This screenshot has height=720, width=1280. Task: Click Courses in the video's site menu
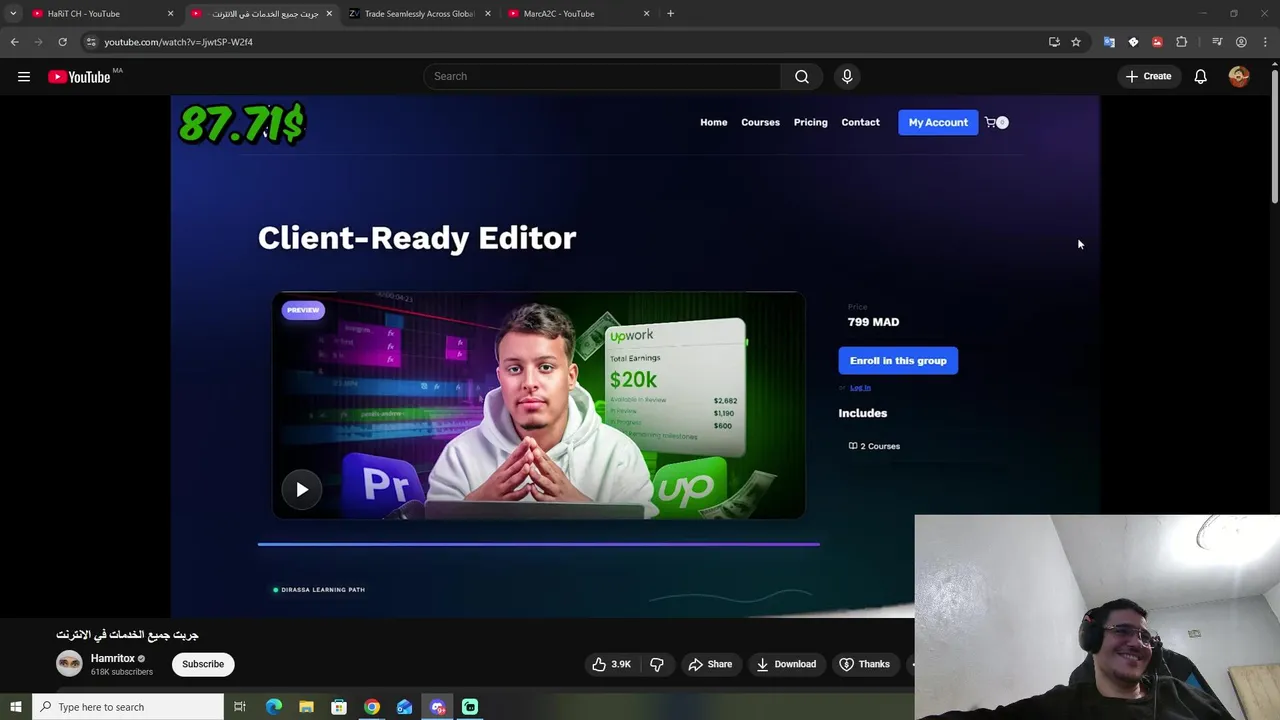tap(760, 122)
